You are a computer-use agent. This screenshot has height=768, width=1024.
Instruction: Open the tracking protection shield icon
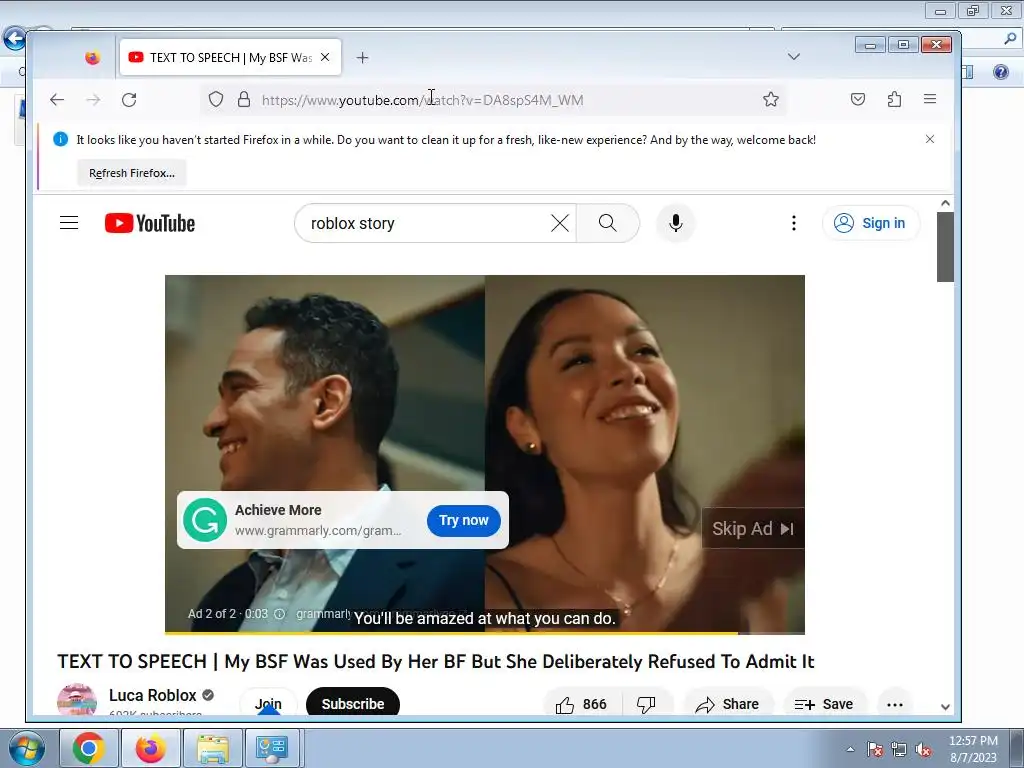point(216,99)
